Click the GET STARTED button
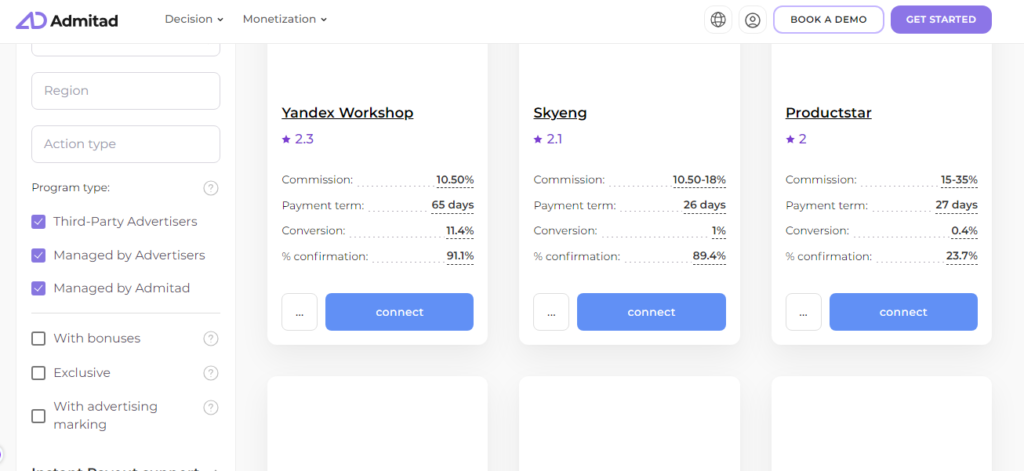This screenshot has width=1024, height=471. (941, 20)
